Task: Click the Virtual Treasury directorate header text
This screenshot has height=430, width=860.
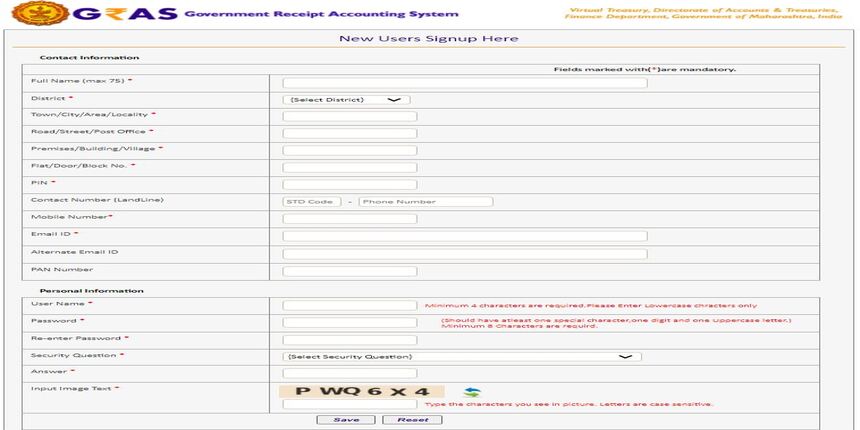Action: tap(704, 13)
